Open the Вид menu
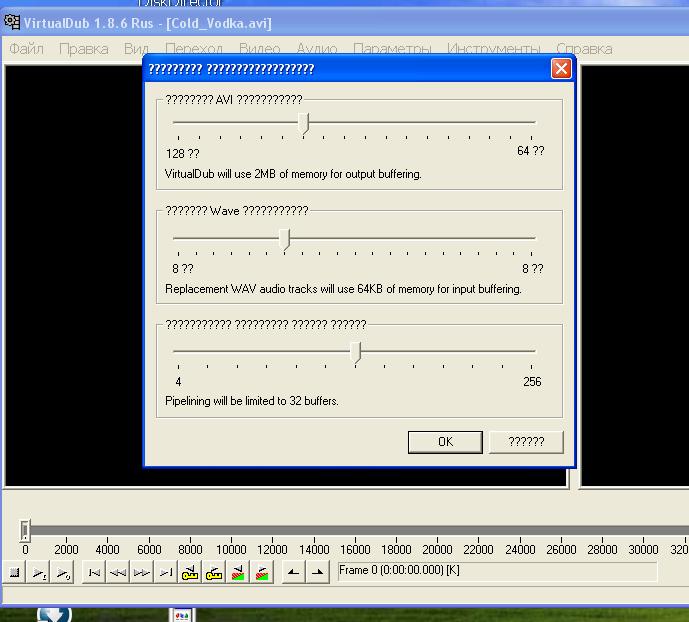Viewport: 689px width, 622px height. click(136, 49)
